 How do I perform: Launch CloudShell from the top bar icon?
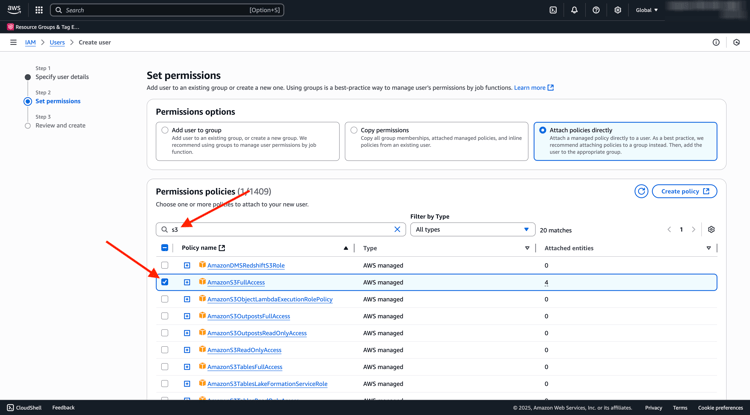pos(553,10)
